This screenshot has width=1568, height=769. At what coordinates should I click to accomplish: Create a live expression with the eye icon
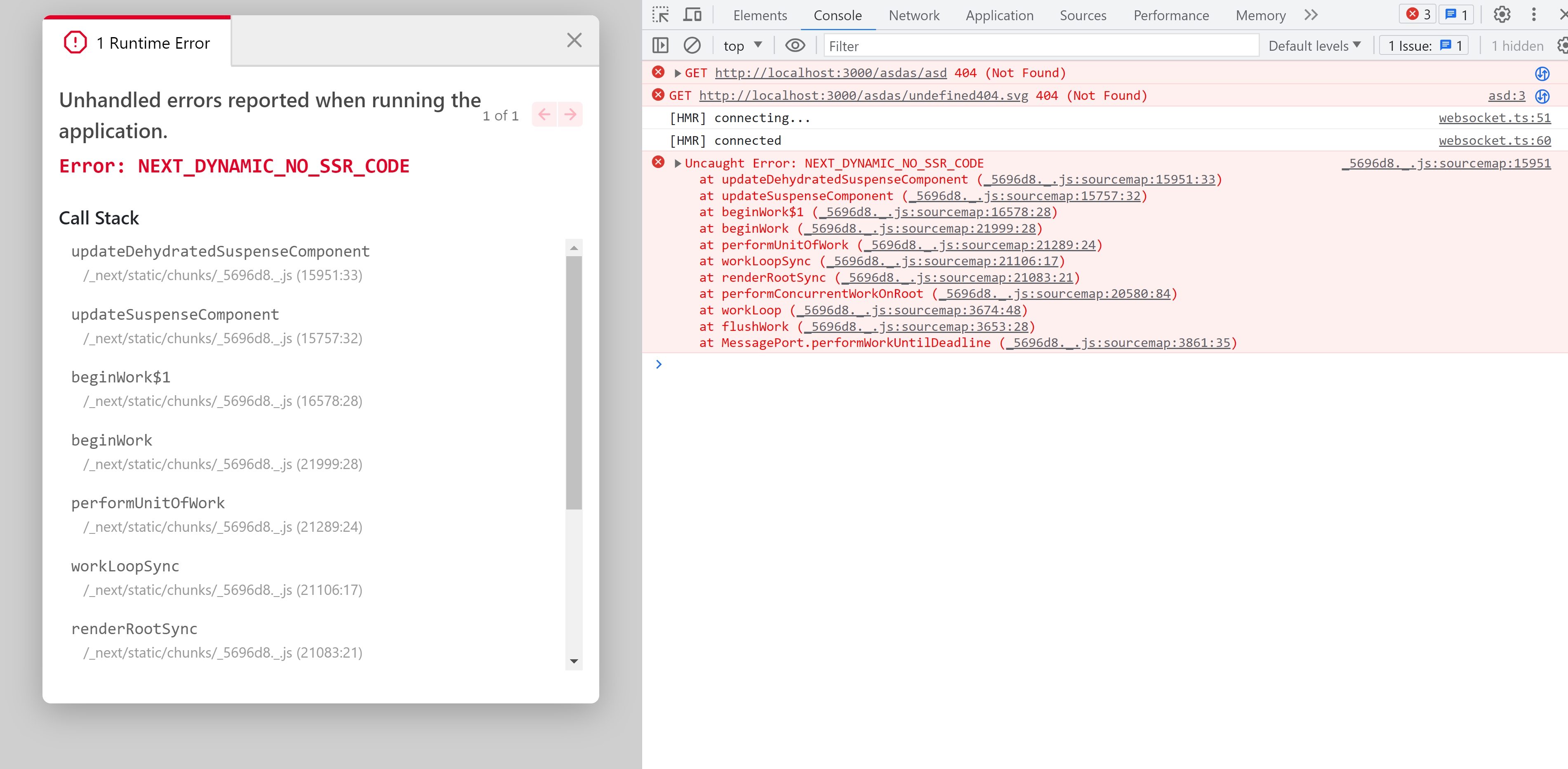point(796,45)
